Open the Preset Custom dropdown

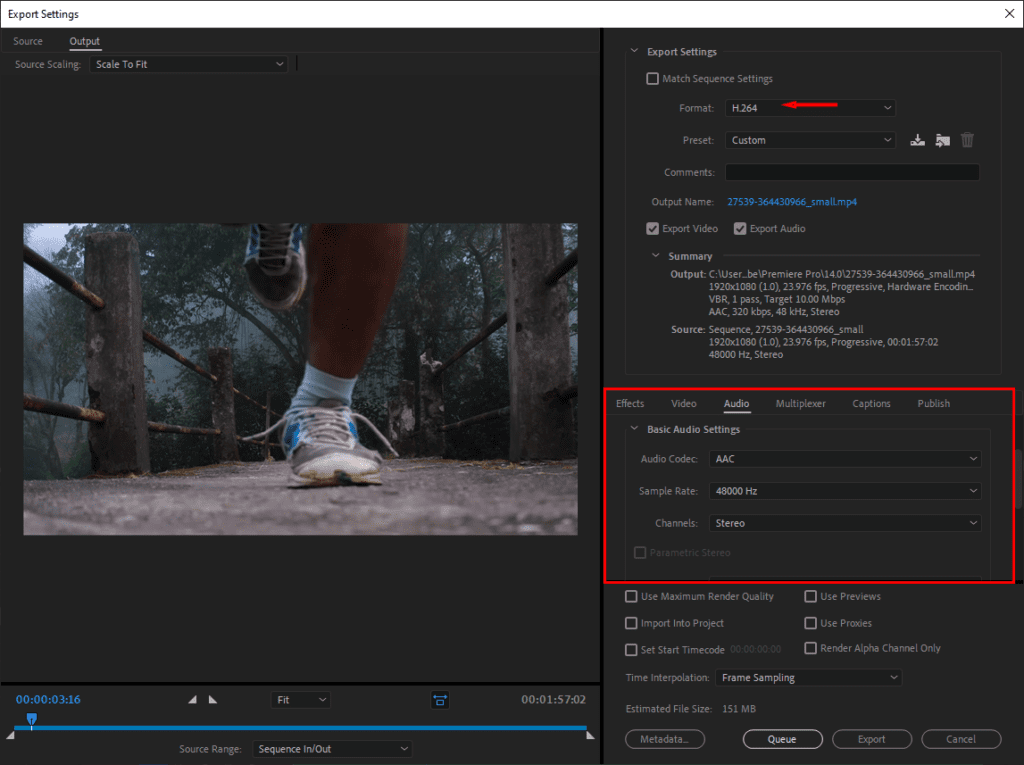pyautogui.click(x=810, y=140)
